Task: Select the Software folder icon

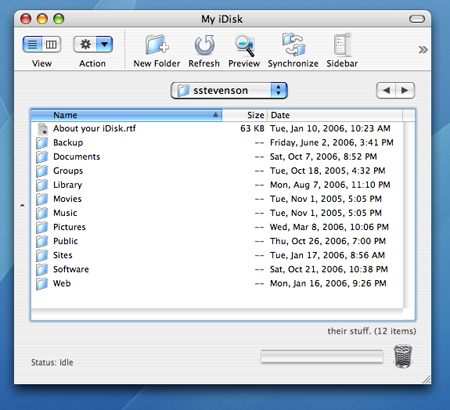Action: [42, 269]
